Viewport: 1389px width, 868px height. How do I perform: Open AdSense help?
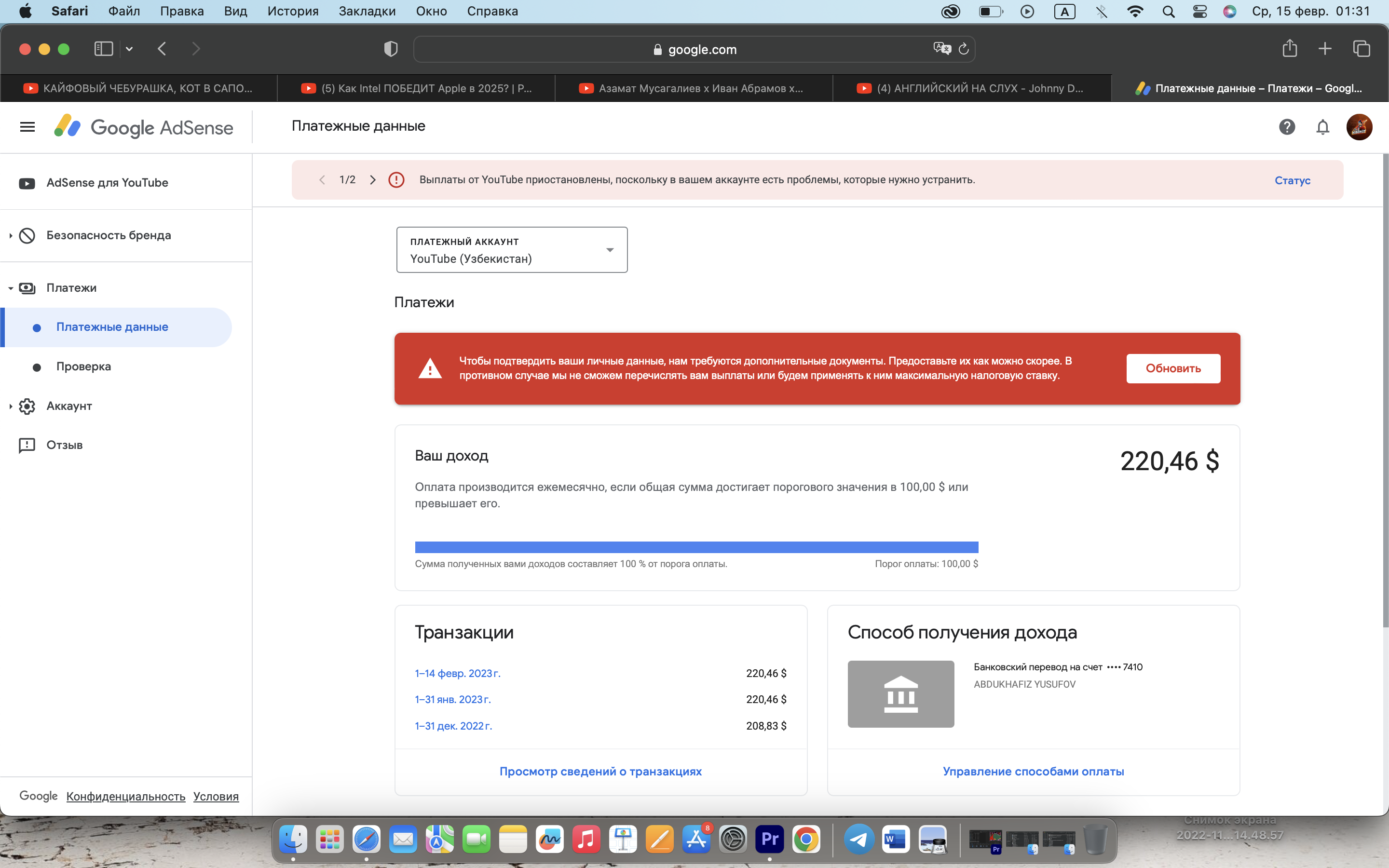pos(1287,127)
